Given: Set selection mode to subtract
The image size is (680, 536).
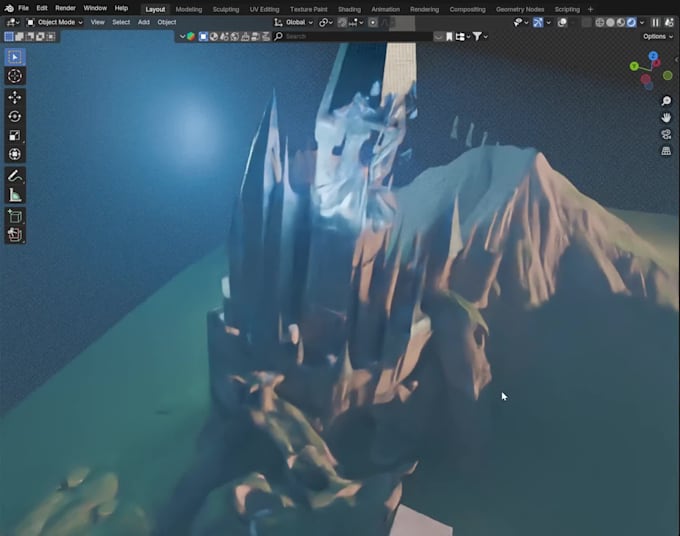Looking at the screenshot, I should point(30,36).
